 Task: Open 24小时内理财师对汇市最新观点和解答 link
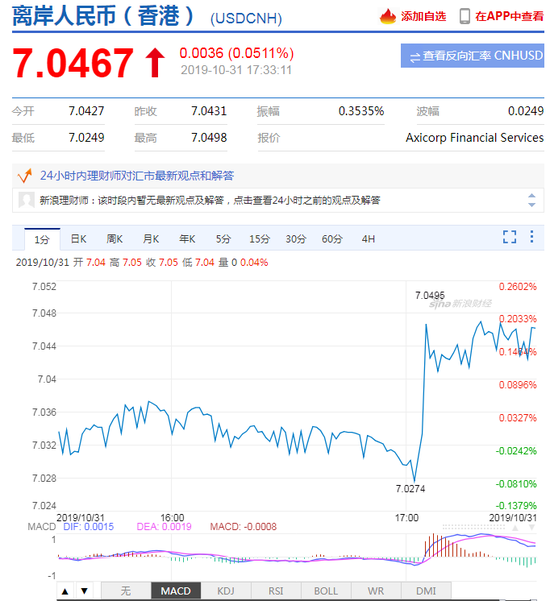coord(137,176)
